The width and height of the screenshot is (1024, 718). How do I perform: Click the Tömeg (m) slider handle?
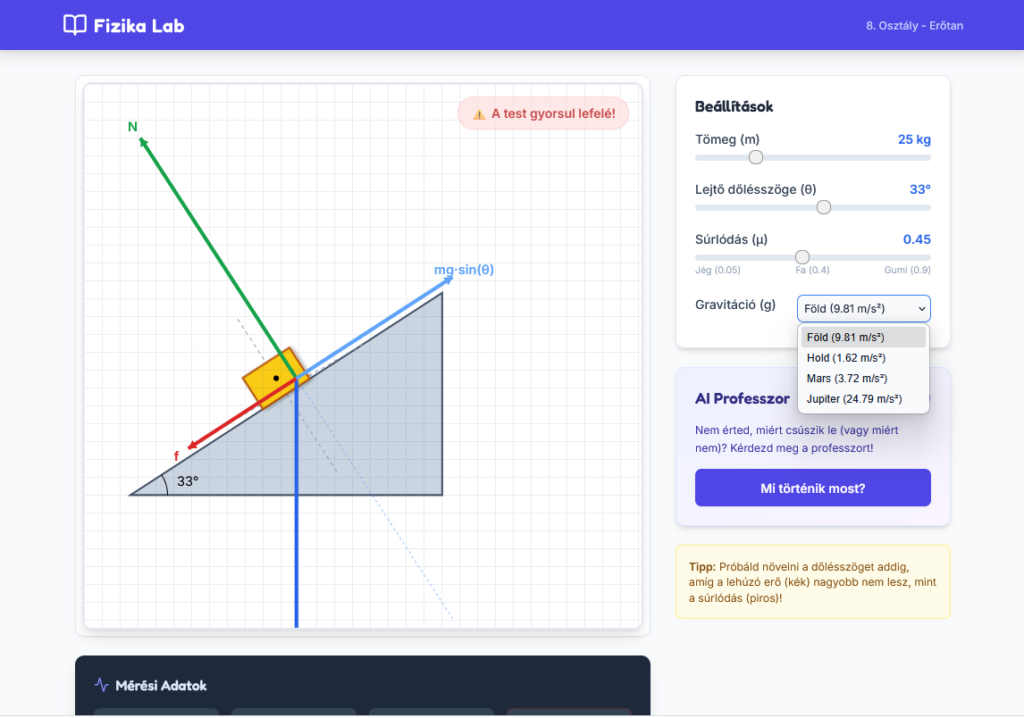tap(756, 157)
